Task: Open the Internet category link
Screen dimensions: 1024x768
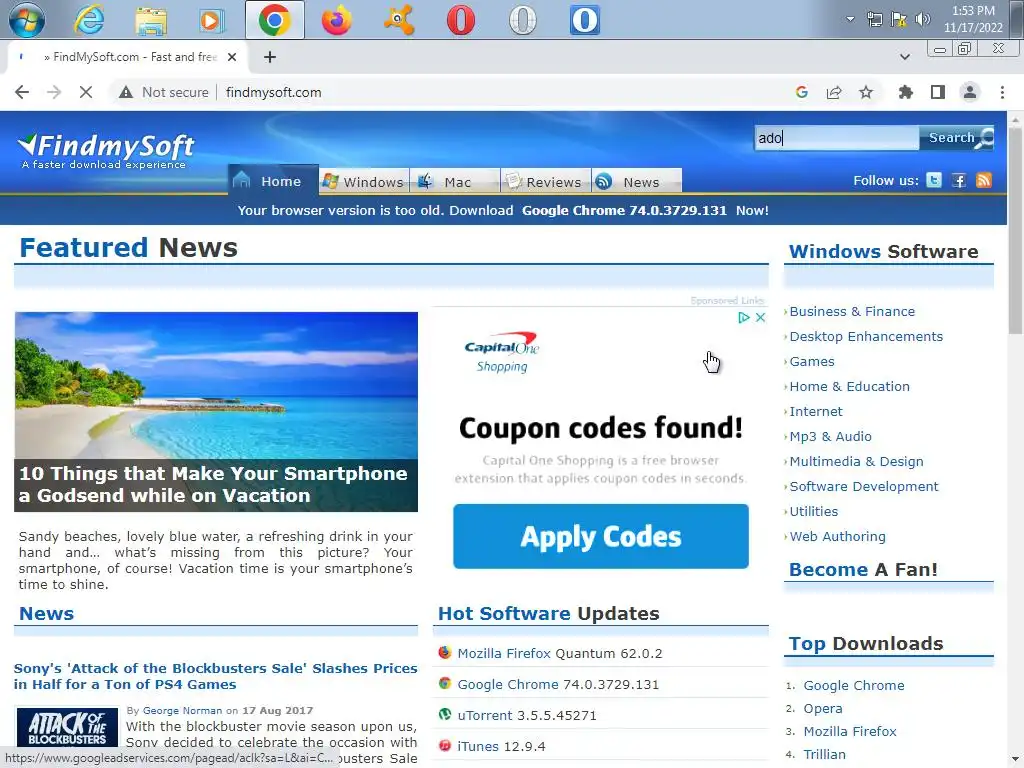Action: point(816,411)
